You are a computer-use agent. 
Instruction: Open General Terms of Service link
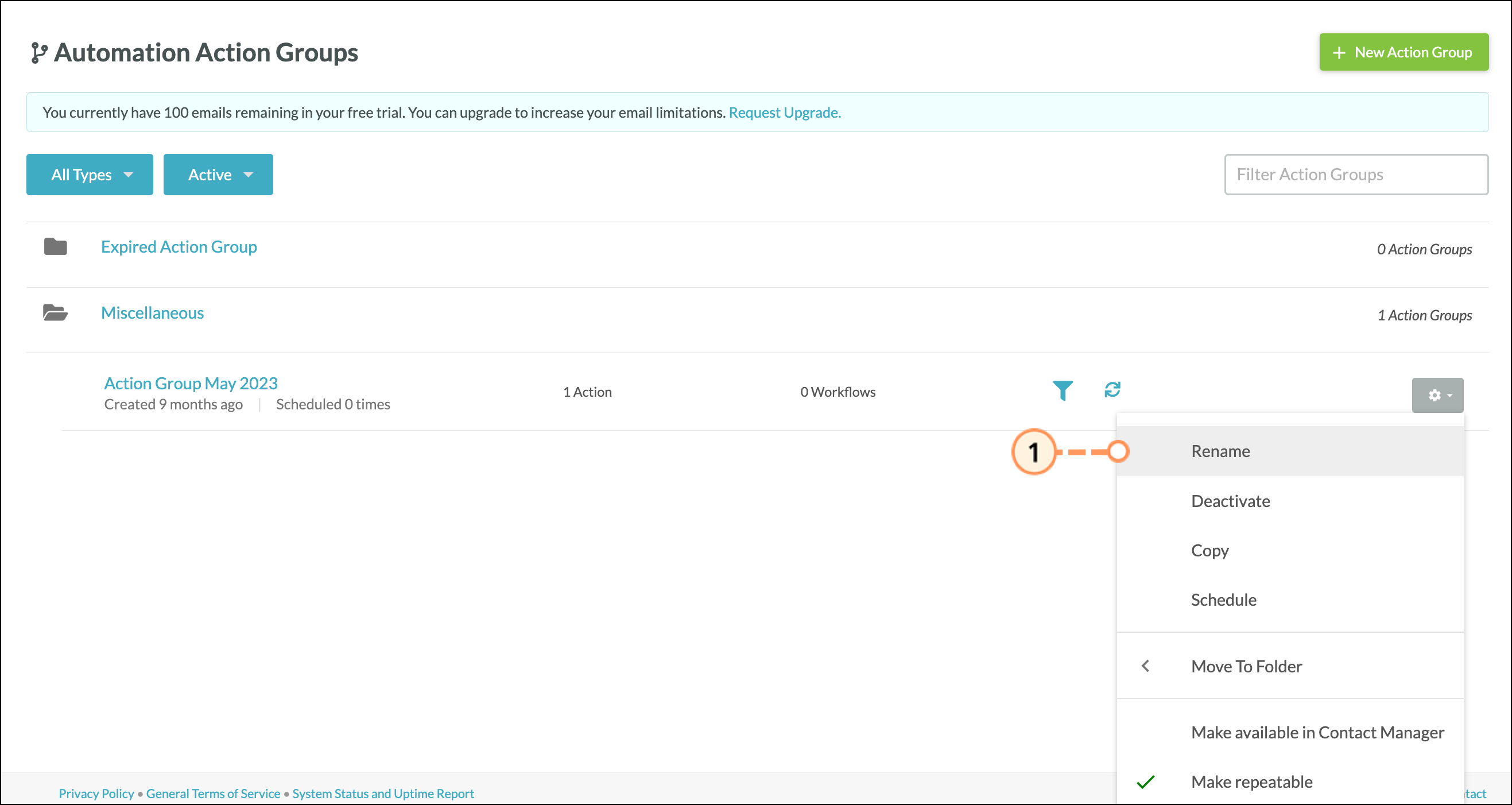click(x=213, y=794)
